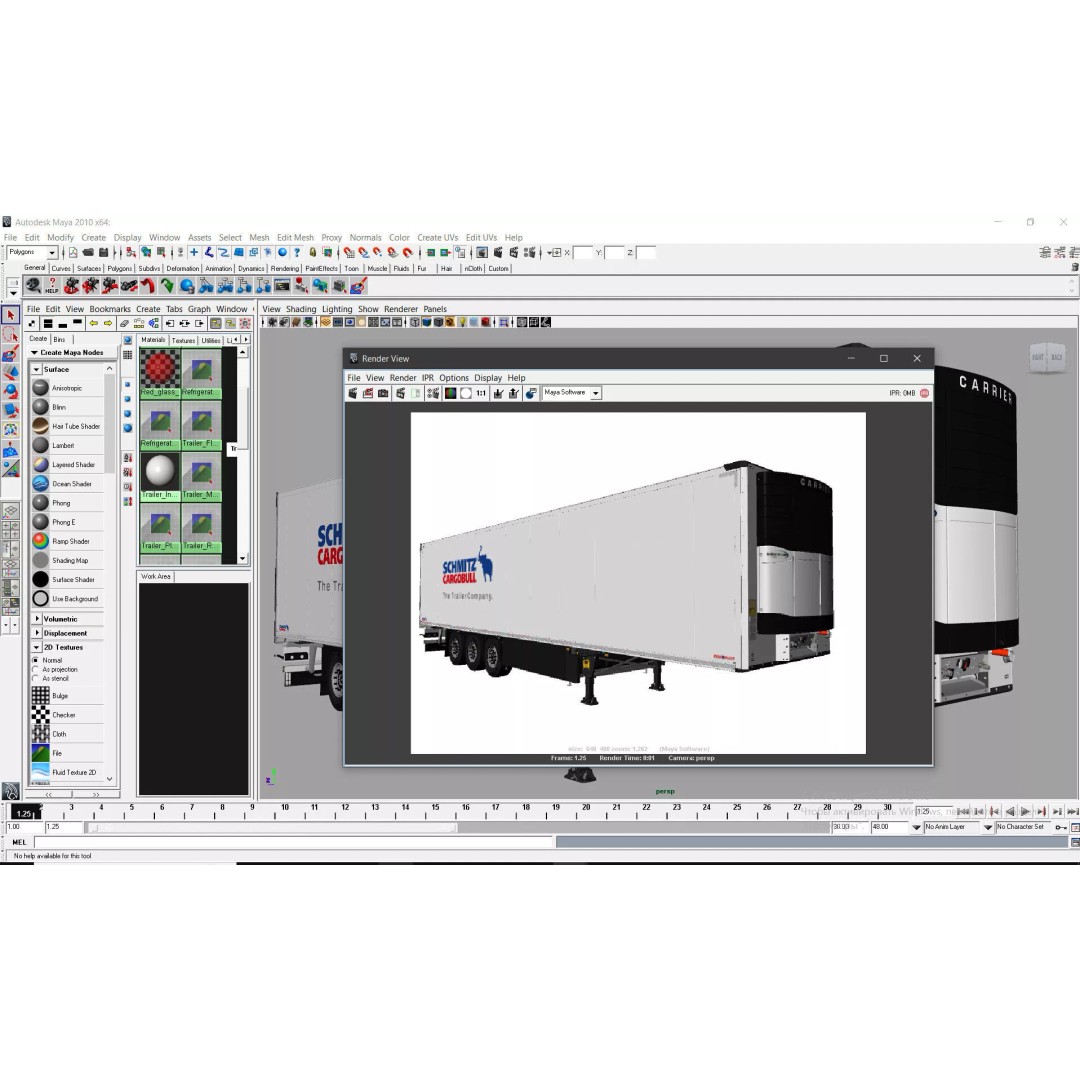Select the As stencil radio button
Viewport: 1080px width, 1080px height.
[x=36, y=678]
